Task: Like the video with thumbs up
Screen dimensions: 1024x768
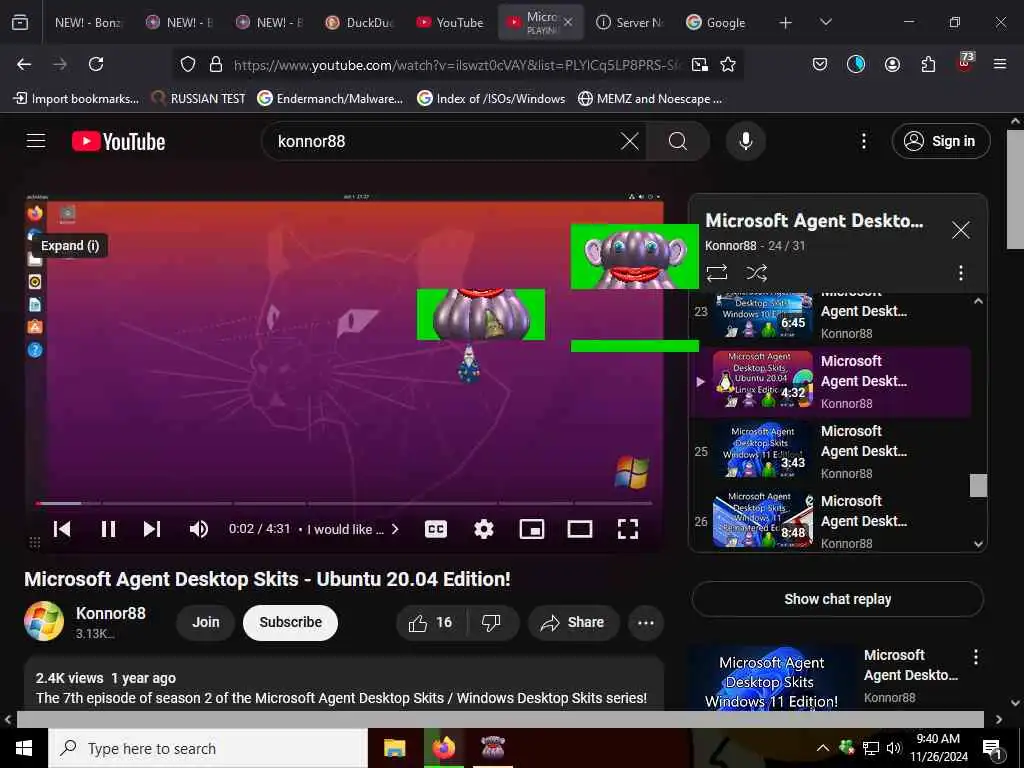Action: [430, 622]
